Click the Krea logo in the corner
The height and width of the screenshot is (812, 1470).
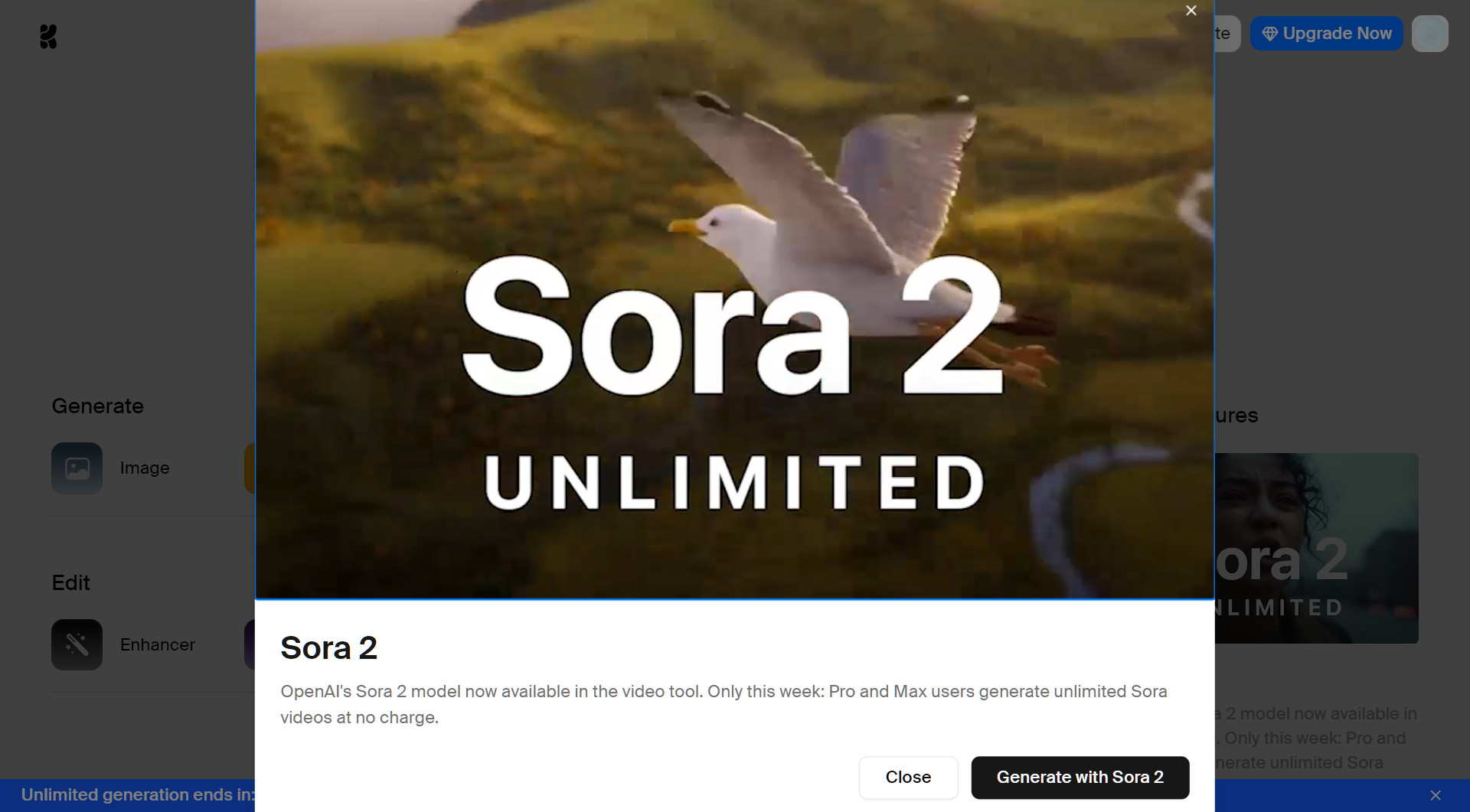[48, 36]
